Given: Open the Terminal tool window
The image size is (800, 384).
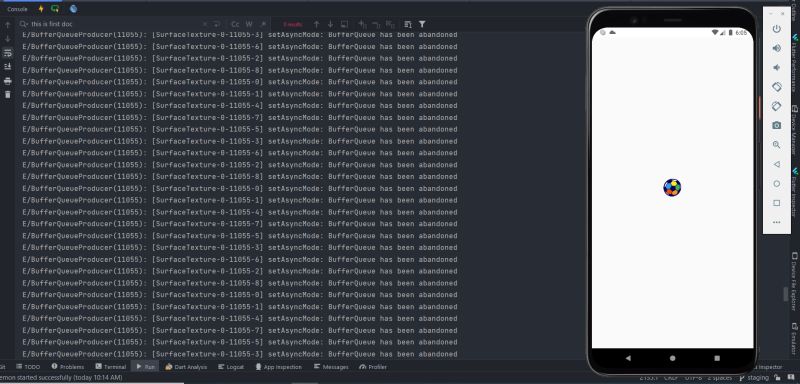Looking at the screenshot, I should (110, 367).
